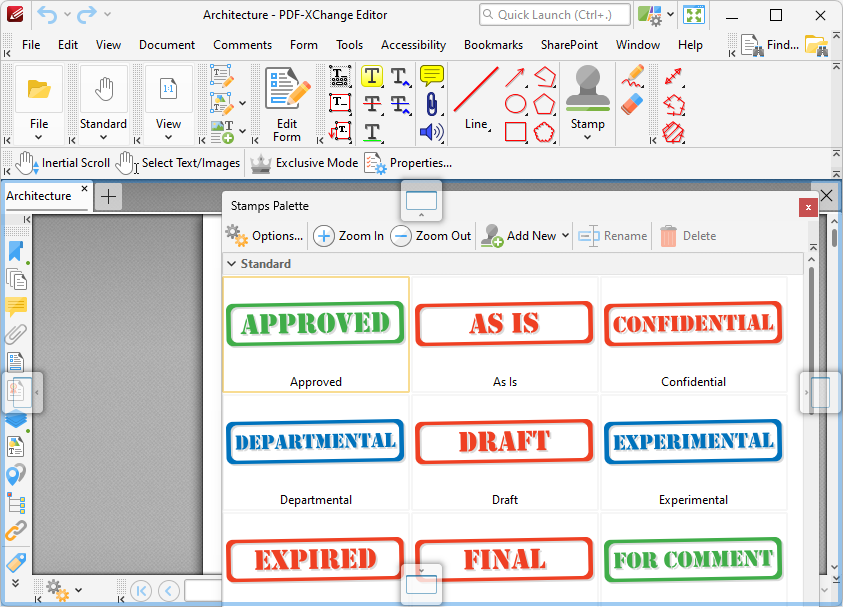Click the Stamp tool in the toolbar
Image resolution: width=843 pixels, height=607 pixels.
587,95
